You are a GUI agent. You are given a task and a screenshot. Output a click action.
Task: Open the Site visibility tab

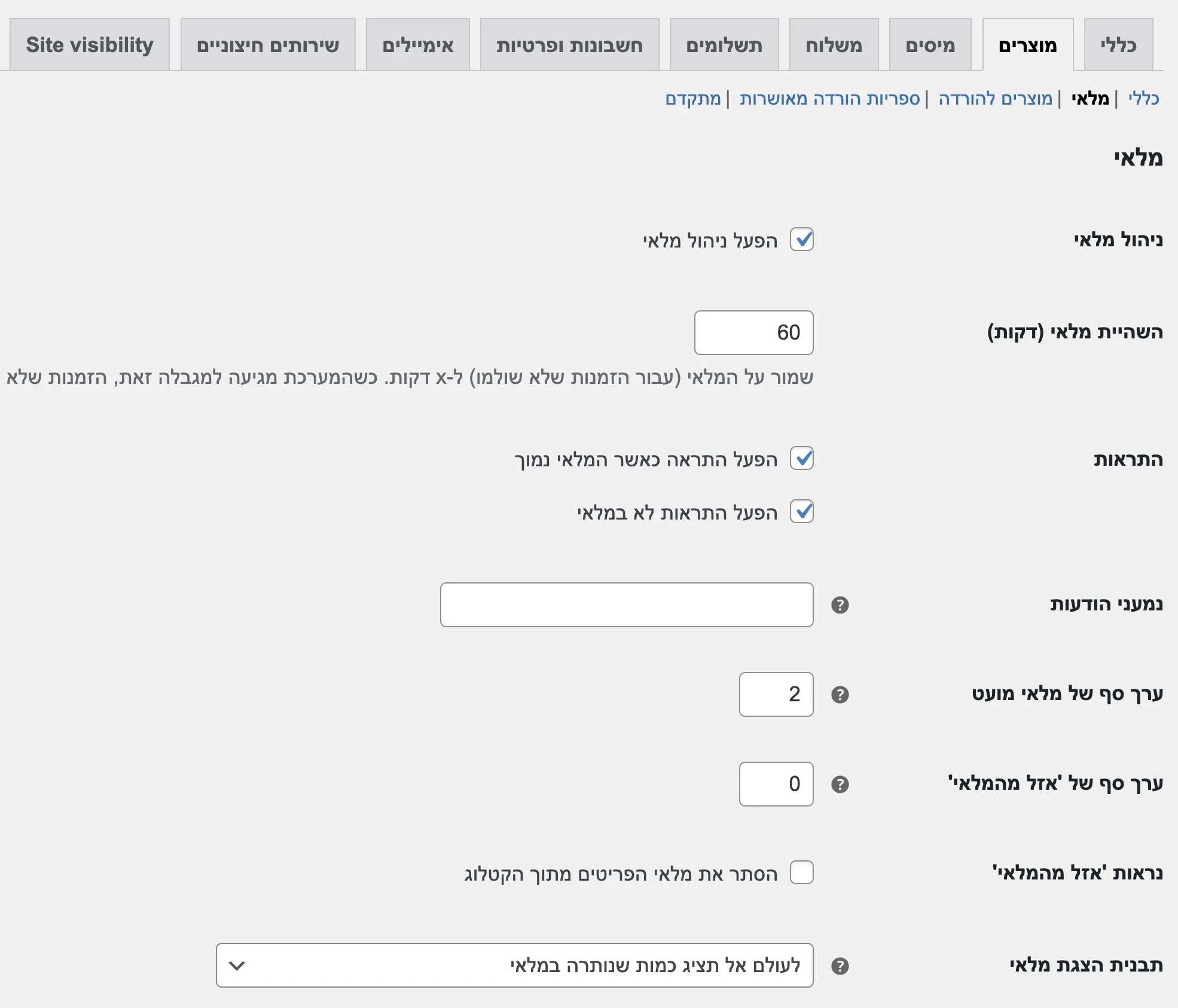90,45
